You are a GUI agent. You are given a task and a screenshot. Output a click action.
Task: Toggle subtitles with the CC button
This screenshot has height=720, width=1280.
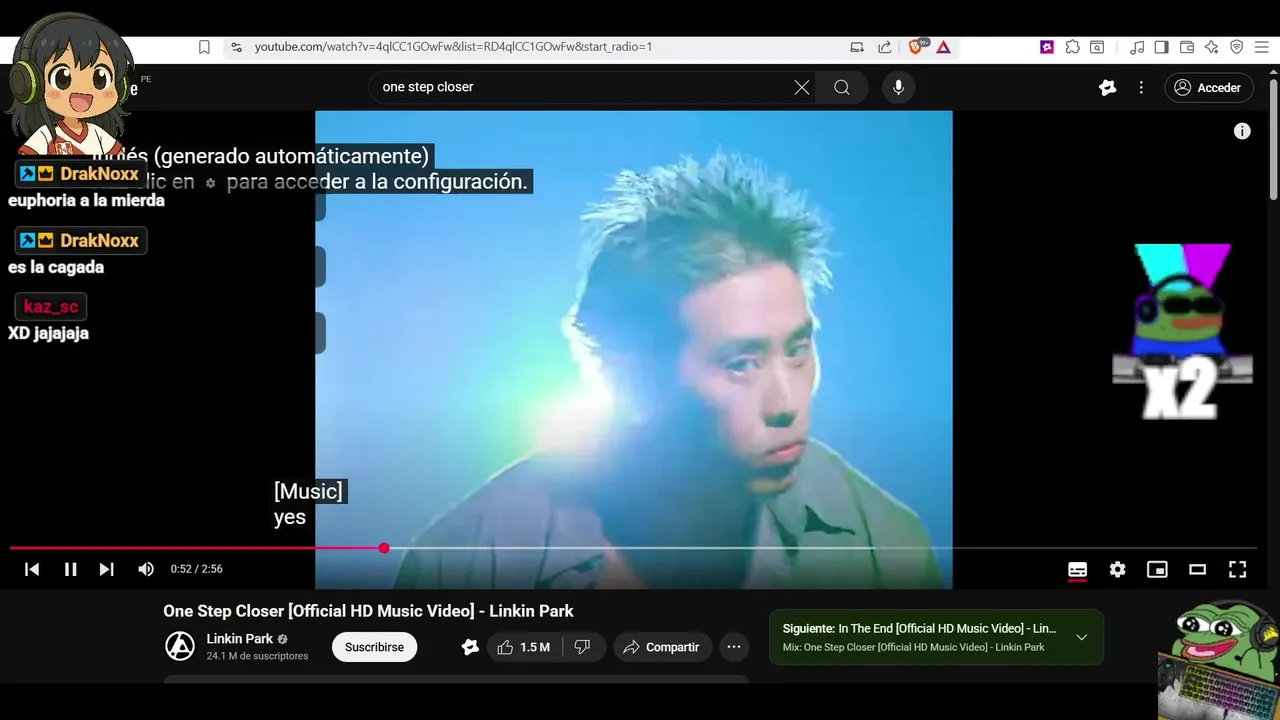click(x=1077, y=569)
